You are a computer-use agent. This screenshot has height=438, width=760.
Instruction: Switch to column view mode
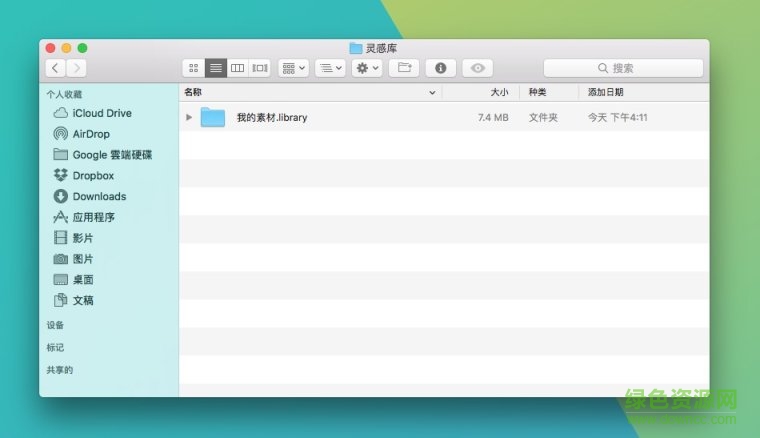pos(238,68)
